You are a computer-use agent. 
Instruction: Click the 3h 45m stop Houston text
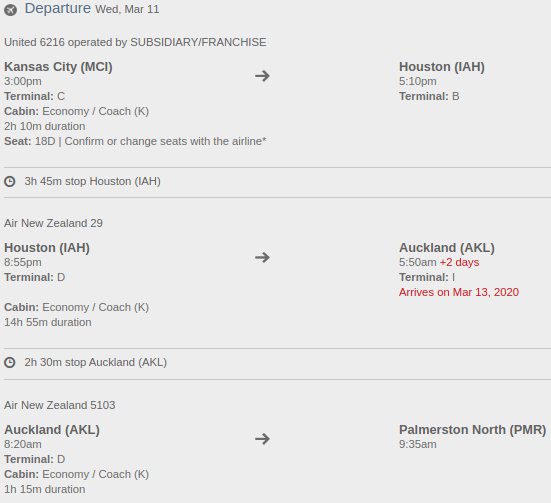(93, 181)
